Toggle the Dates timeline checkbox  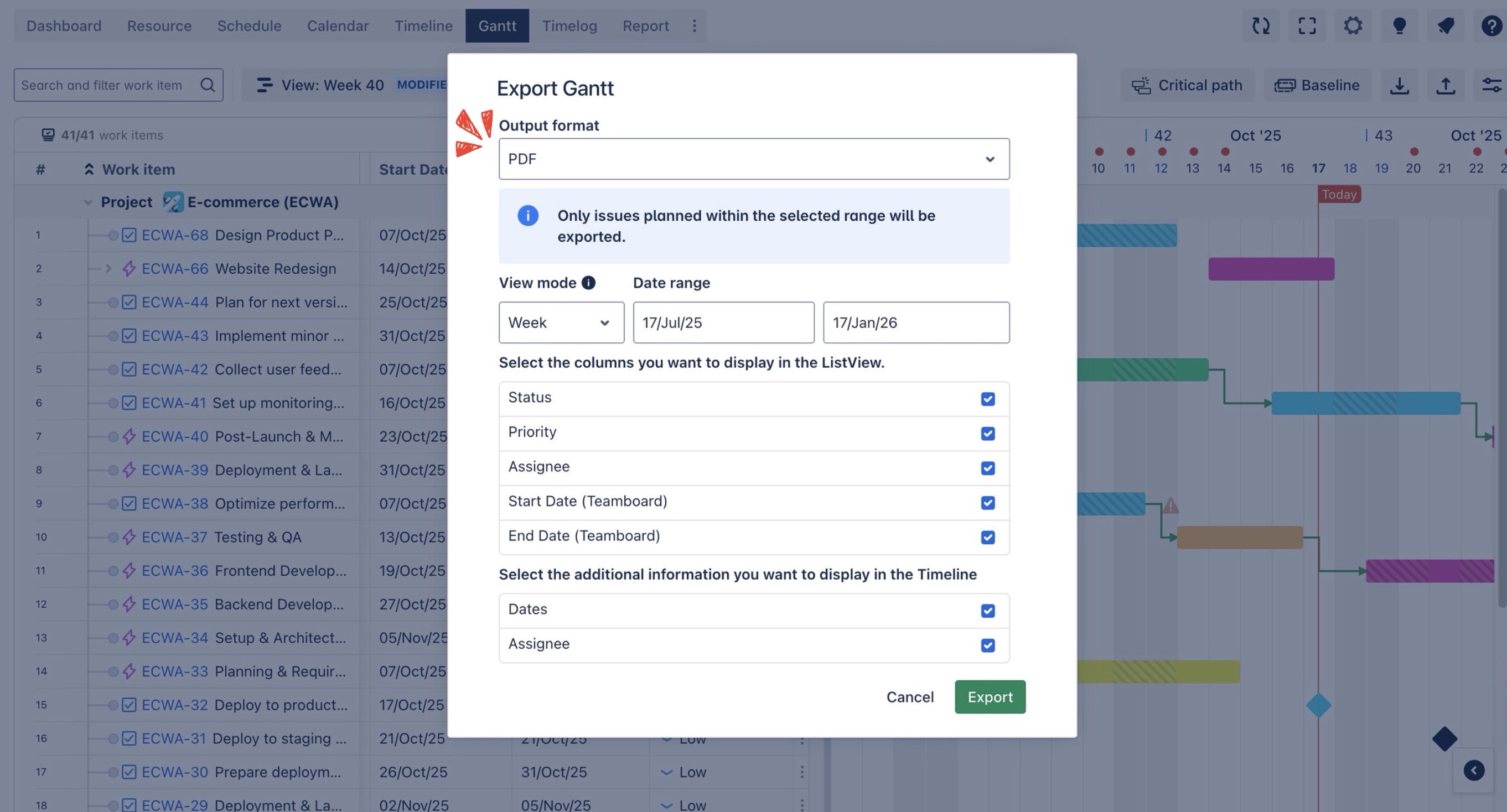pos(987,611)
